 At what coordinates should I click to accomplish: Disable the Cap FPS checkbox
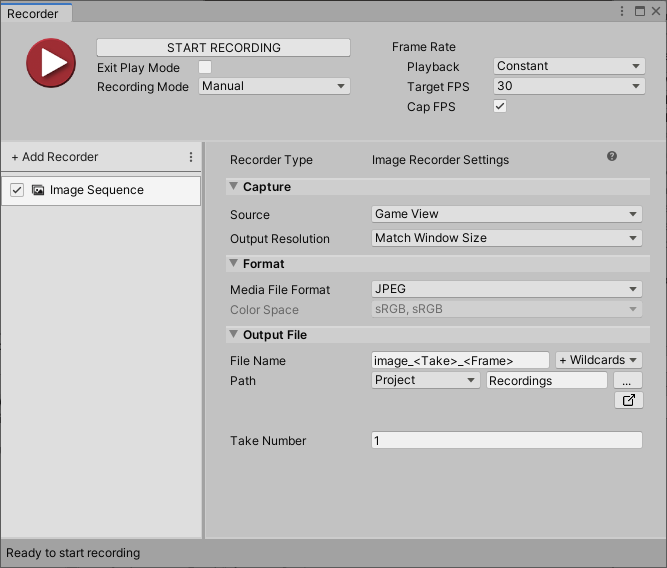(500, 106)
